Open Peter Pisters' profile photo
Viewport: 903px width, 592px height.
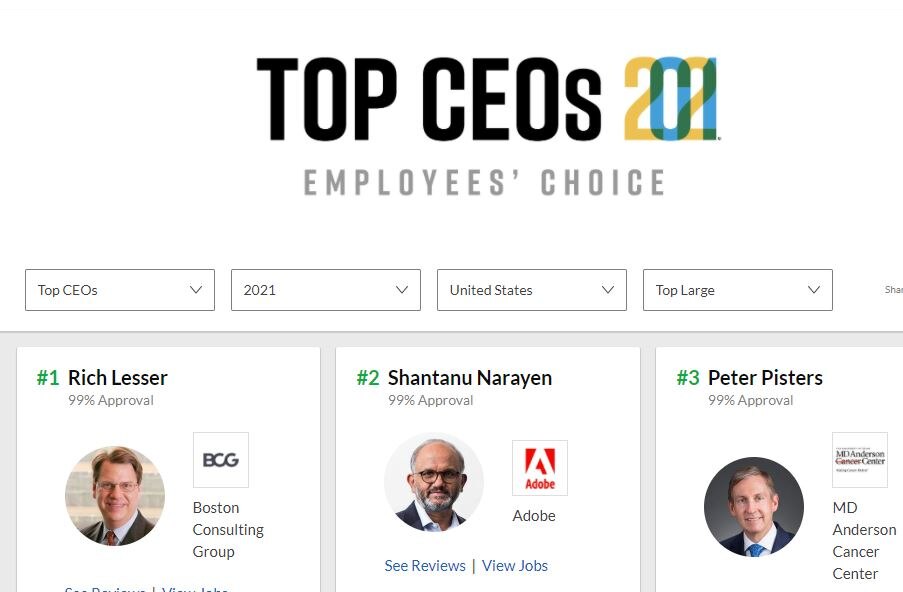pyautogui.click(x=754, y=507)
